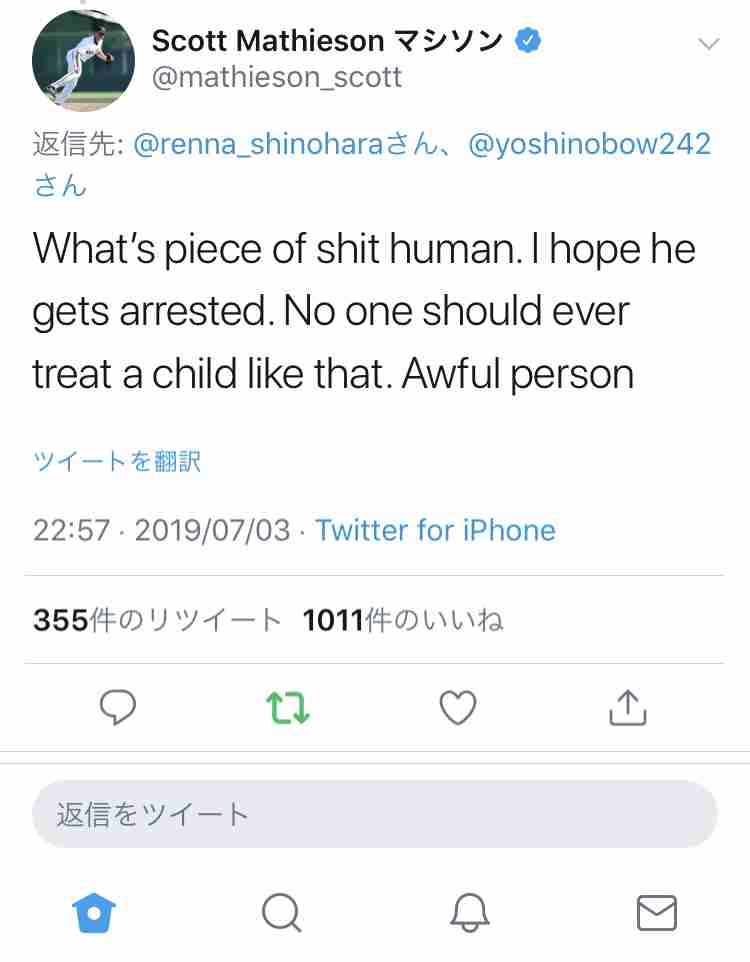Like the tweet with heart icon
Viewport: 750px width, 962px height.
pos(458,707)
